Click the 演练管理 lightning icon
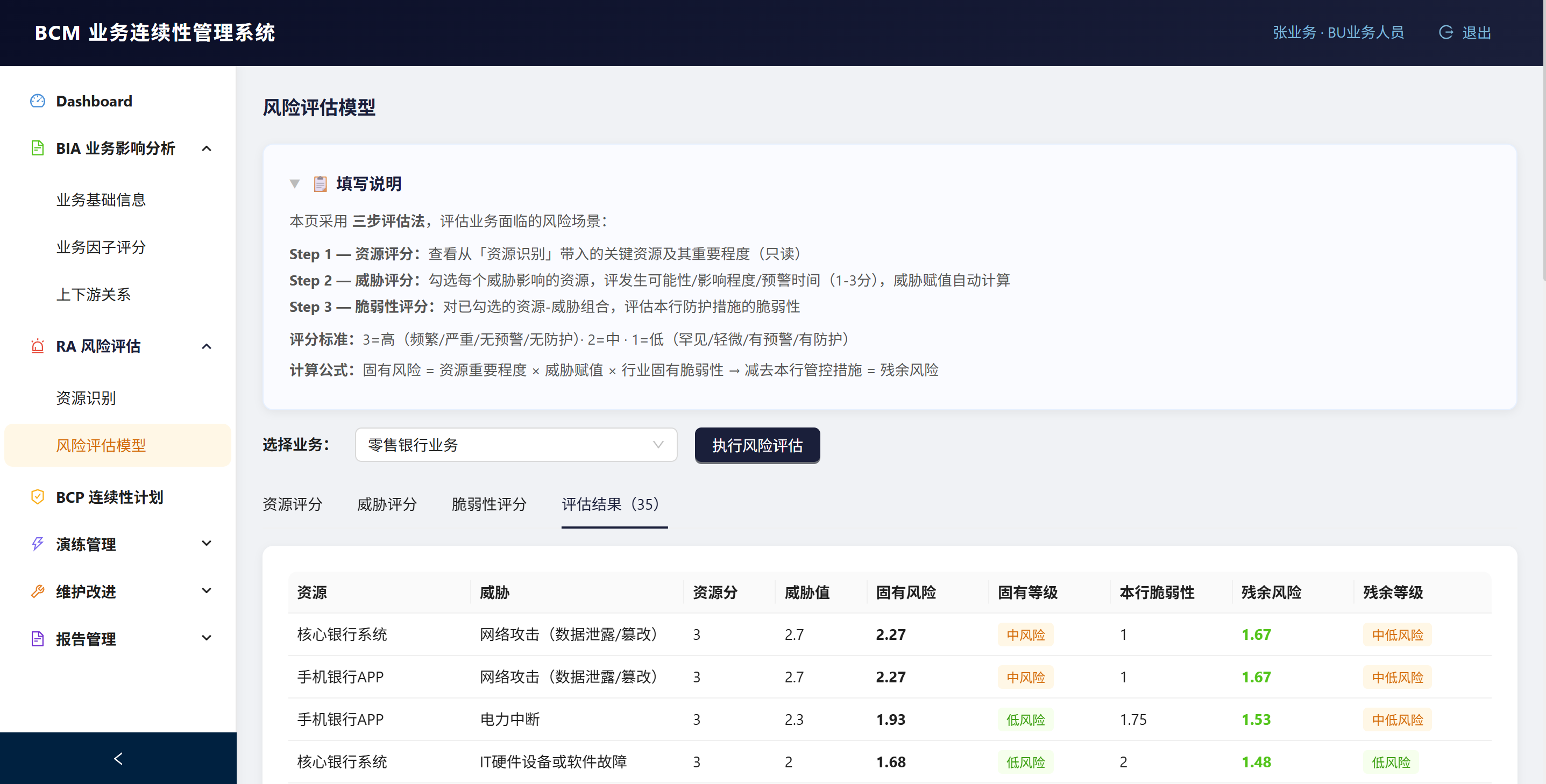 tap(37, 544)
